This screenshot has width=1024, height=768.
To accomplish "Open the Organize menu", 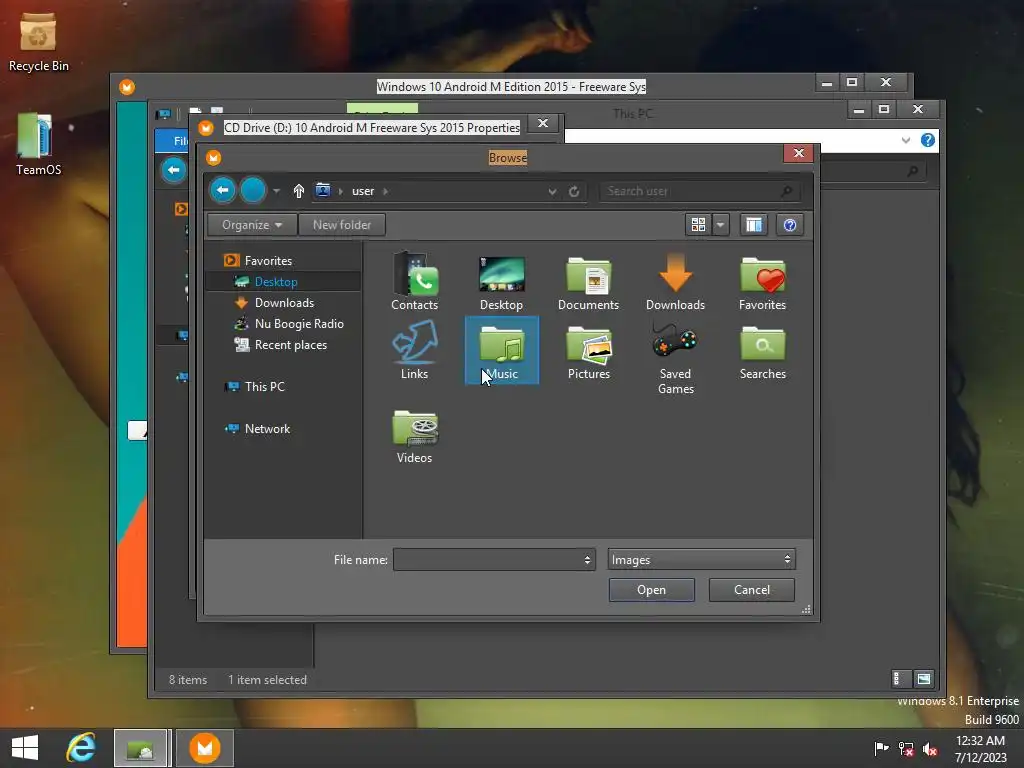I will 251,225.
